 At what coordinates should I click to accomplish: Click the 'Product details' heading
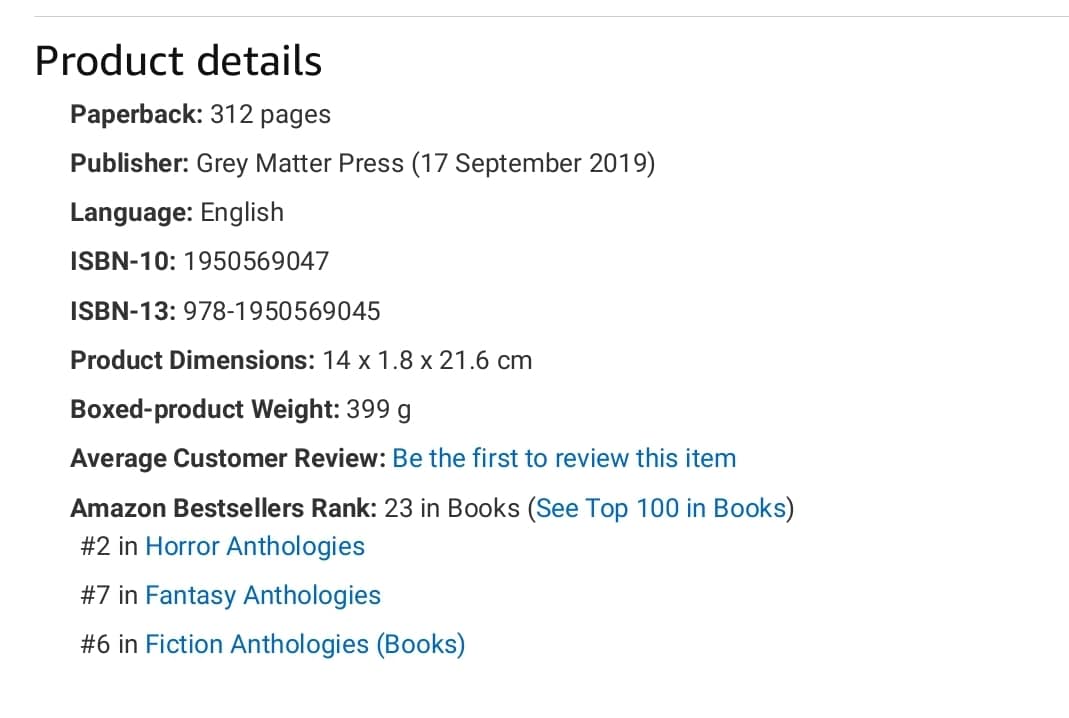(x=178, y=61)
